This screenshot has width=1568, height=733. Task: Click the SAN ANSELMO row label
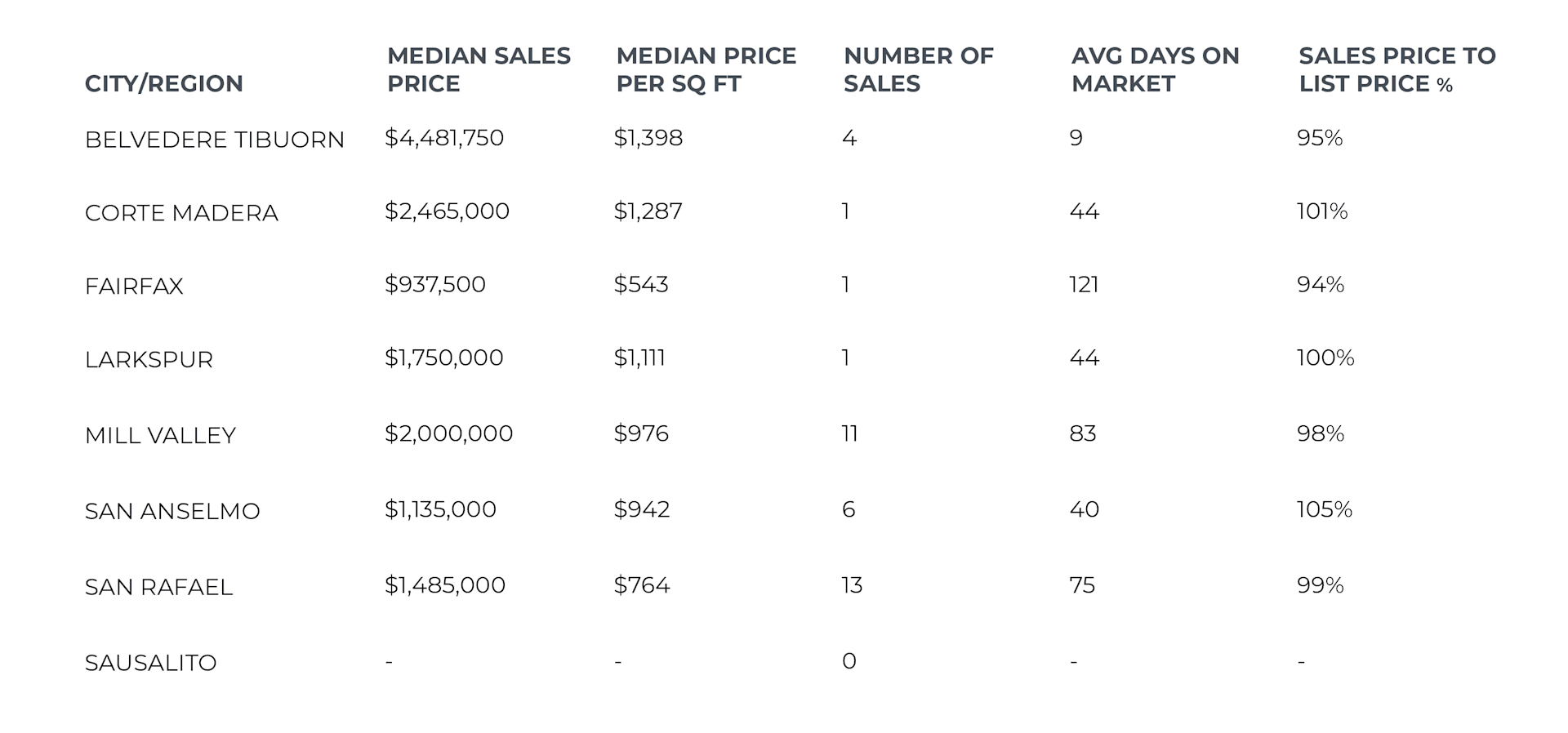[x=172, y=512]
